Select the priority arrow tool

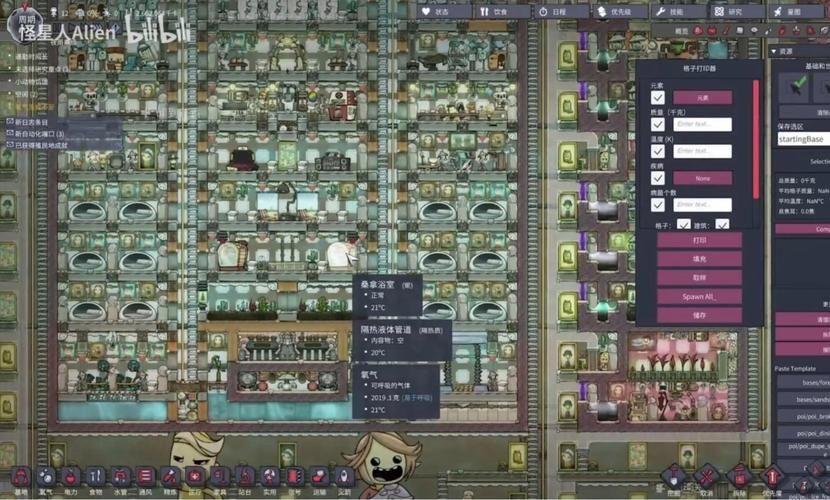(x=773, y=477)
